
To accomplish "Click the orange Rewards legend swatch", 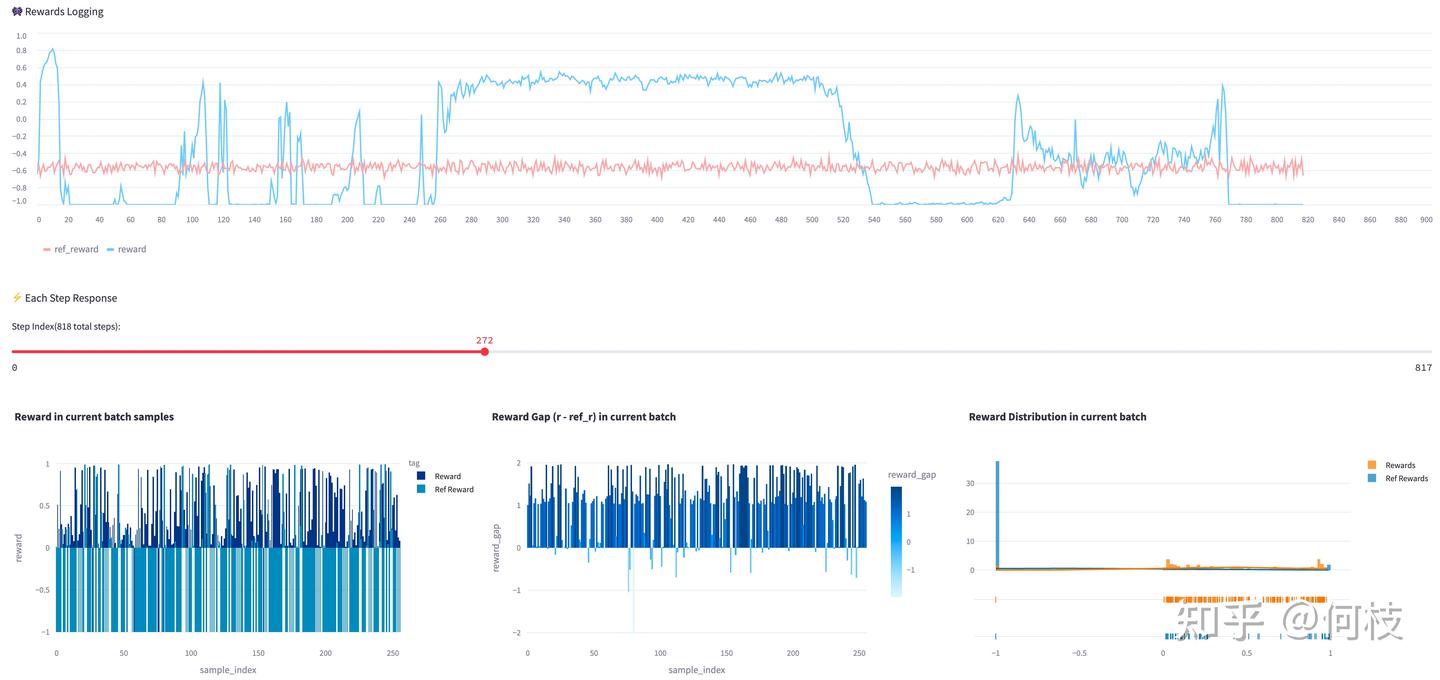I will tap(1372, 465).
